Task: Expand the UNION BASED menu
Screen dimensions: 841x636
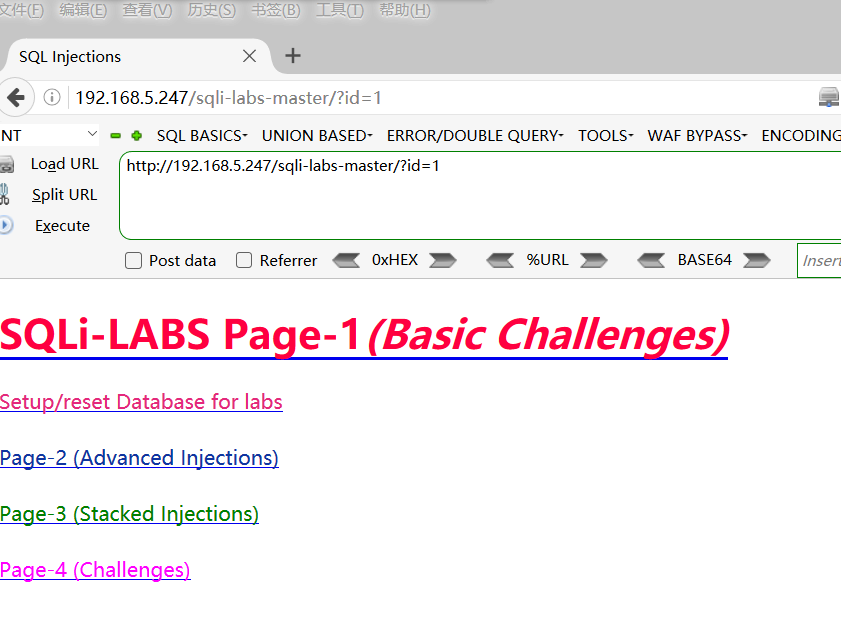Action: [317, 136]
